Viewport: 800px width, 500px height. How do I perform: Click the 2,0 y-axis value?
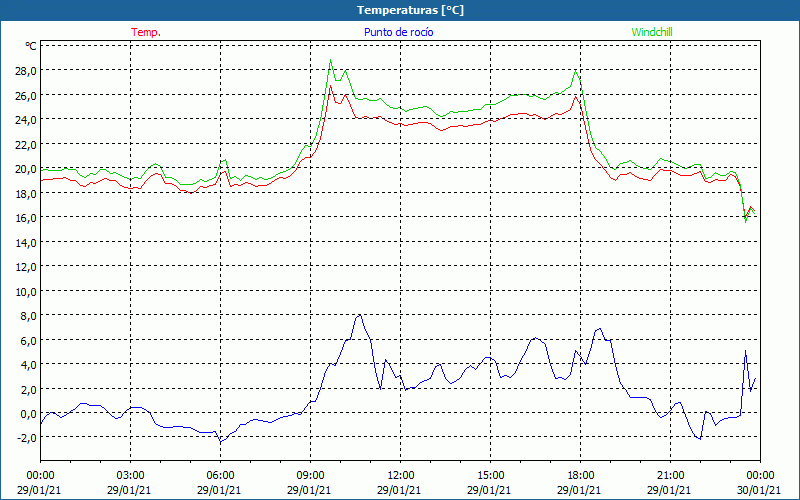click(28, 390)
